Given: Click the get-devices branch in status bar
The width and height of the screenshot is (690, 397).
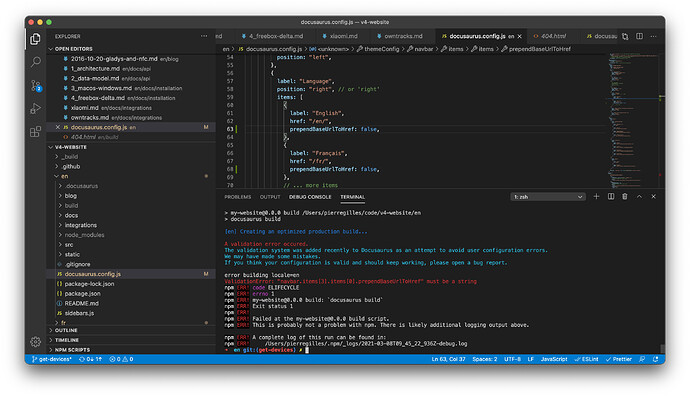Looking at the screenshot, I should pos(51,359).
